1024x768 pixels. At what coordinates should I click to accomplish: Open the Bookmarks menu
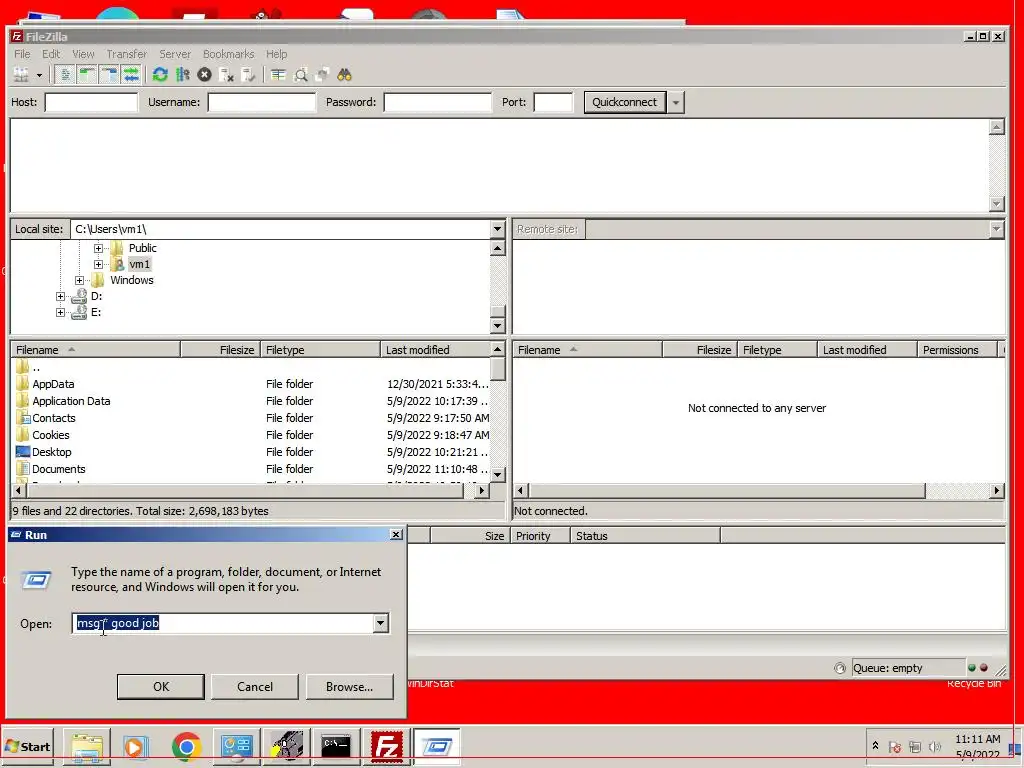228,54
